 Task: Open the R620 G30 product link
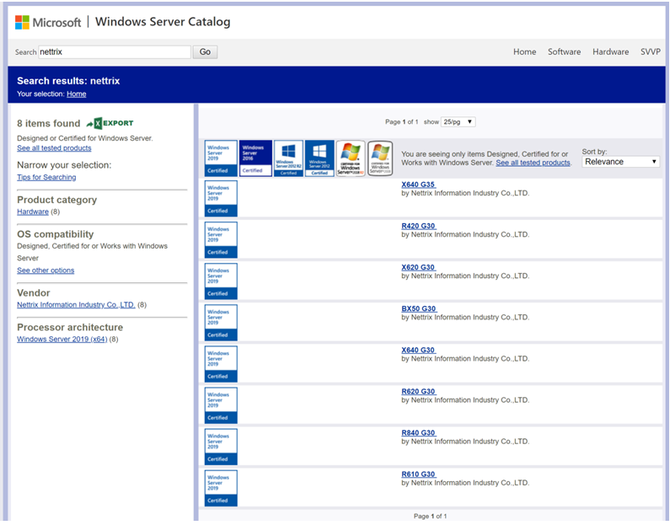(418, 392)
